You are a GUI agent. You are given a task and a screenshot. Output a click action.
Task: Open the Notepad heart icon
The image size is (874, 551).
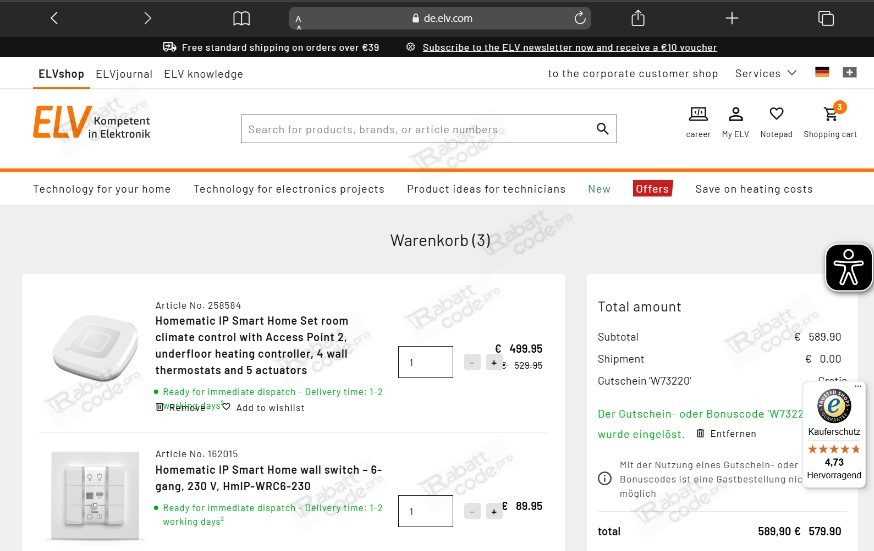[x=776, y=122]
